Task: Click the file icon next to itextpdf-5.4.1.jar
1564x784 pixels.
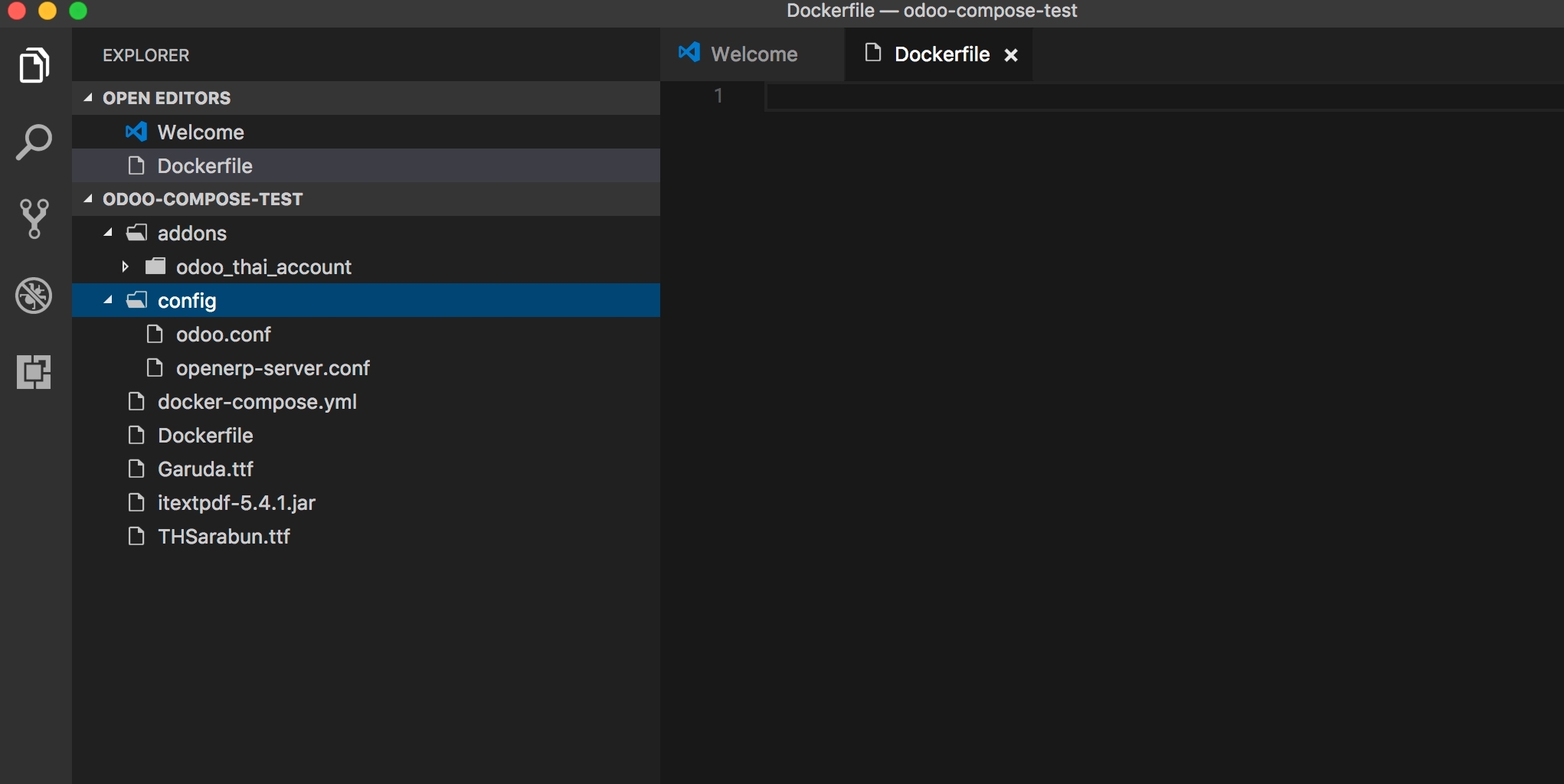Action: pyautogui.click(x=136, y=502)
